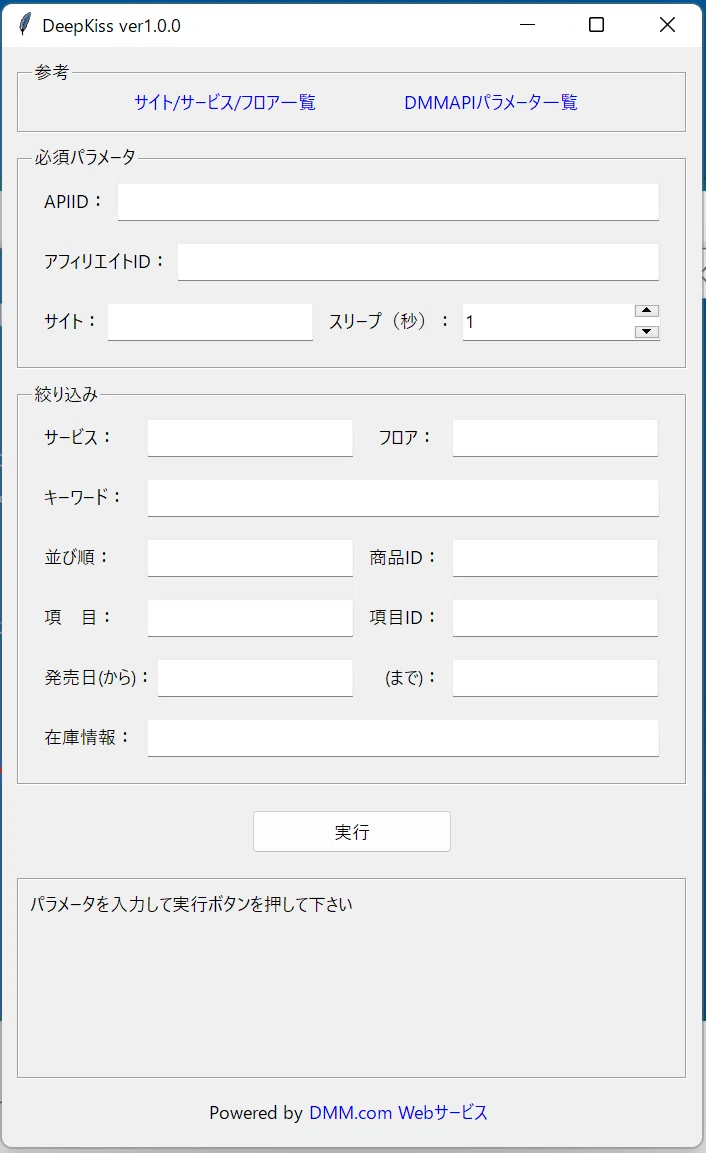Open サイト/サービス/フロア一覧 link
The height and width of the screenshot is (1153, 706).
point(225,102)
